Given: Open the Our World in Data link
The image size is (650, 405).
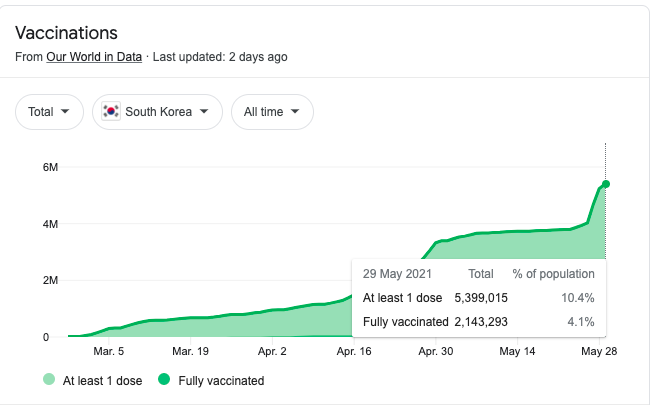Looking at the screenshot, I should click(x=94, y=57).
